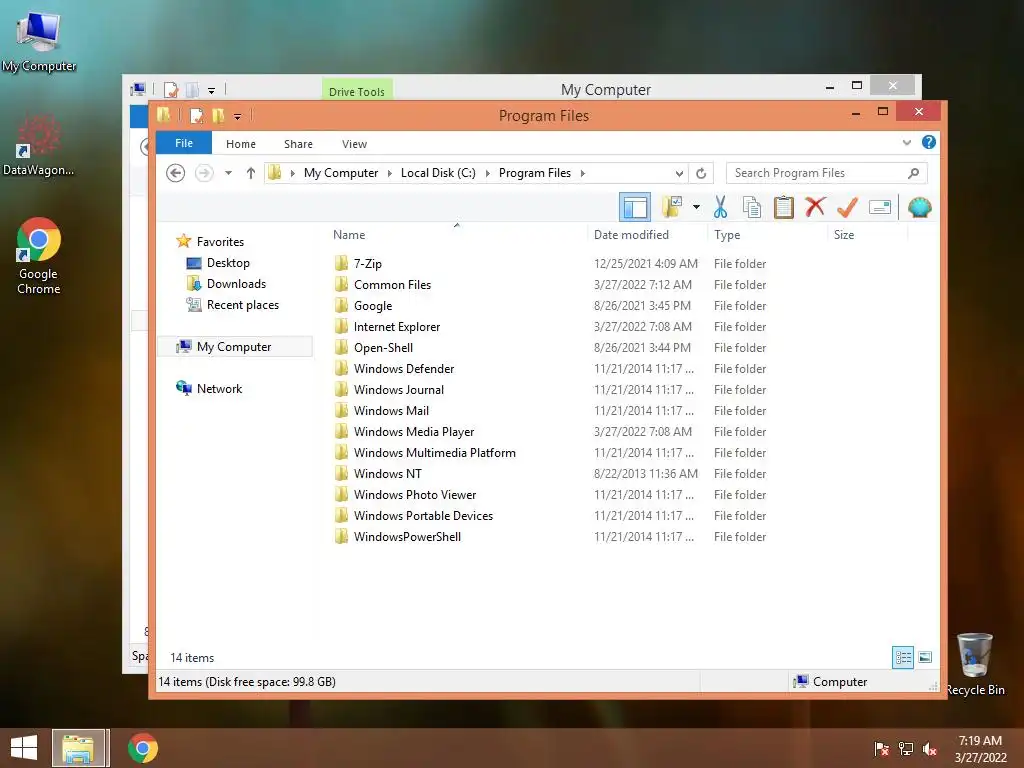Select the Internet Explorer folder
Viewport: 1024px width, 768px height.
(396, 327)
